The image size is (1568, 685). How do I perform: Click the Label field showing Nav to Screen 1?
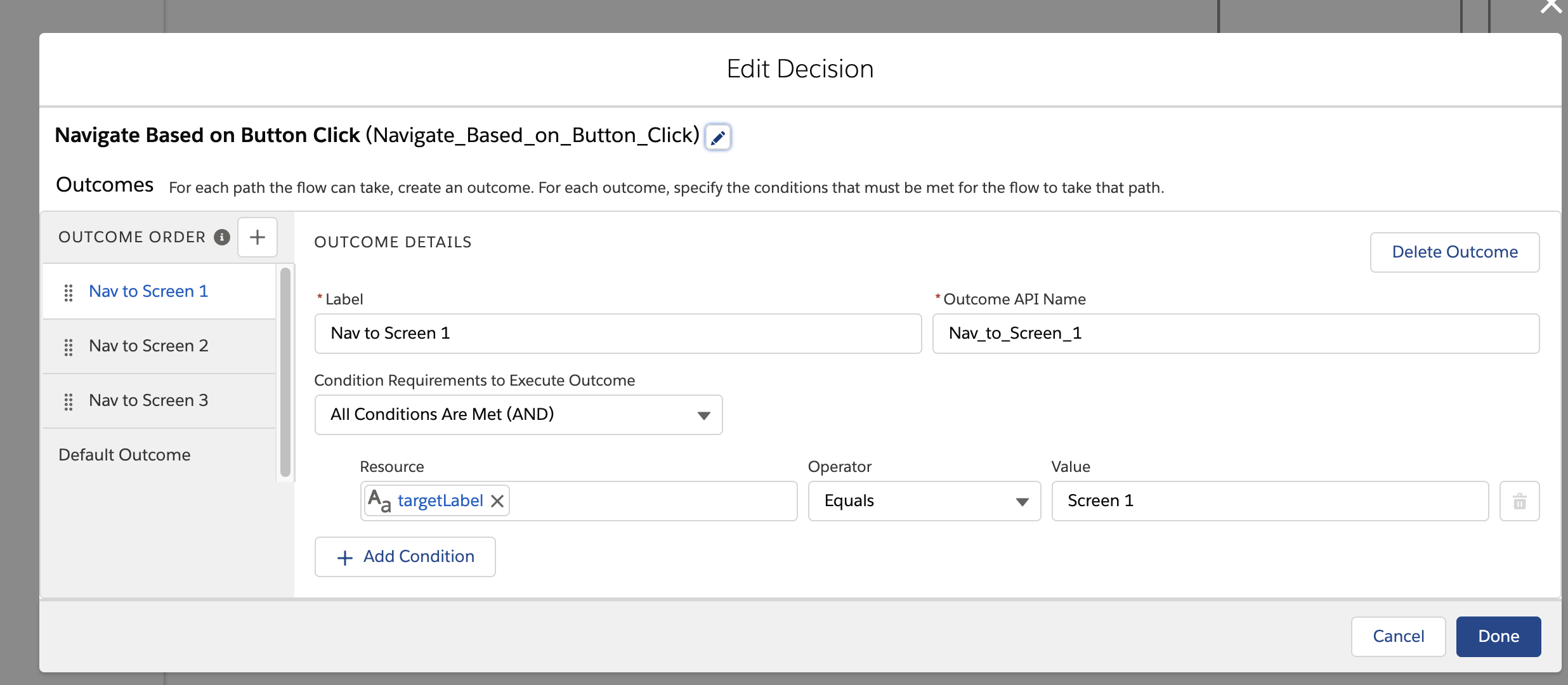[617, 333]
